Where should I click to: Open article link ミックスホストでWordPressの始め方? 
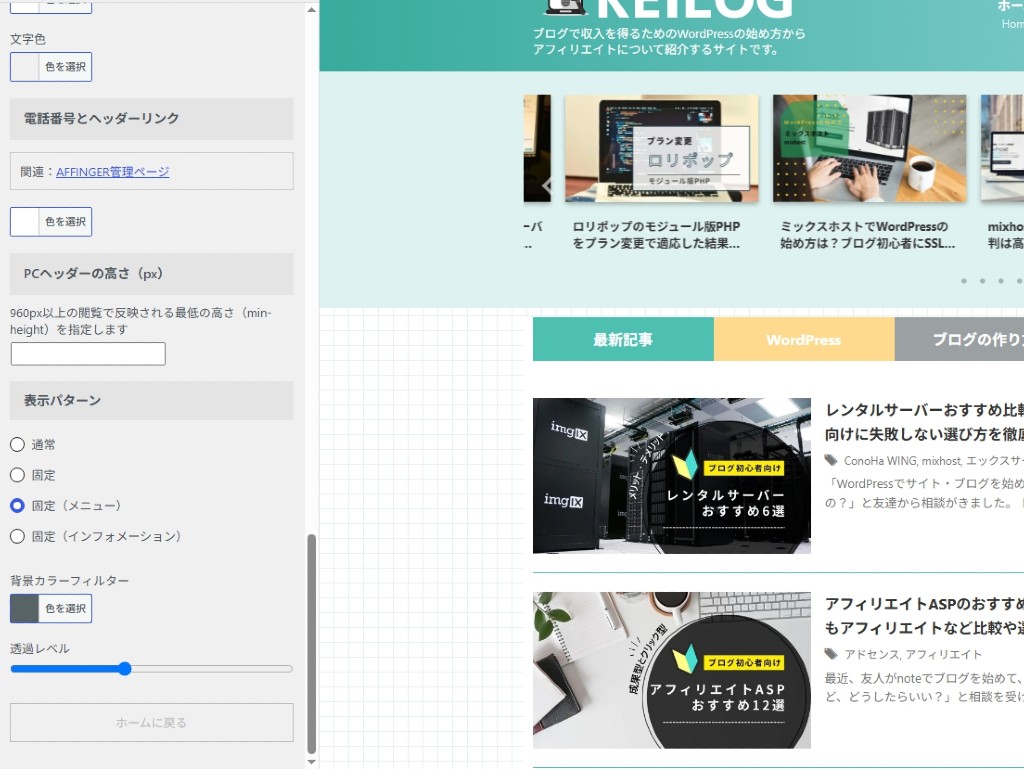point(867,235)
